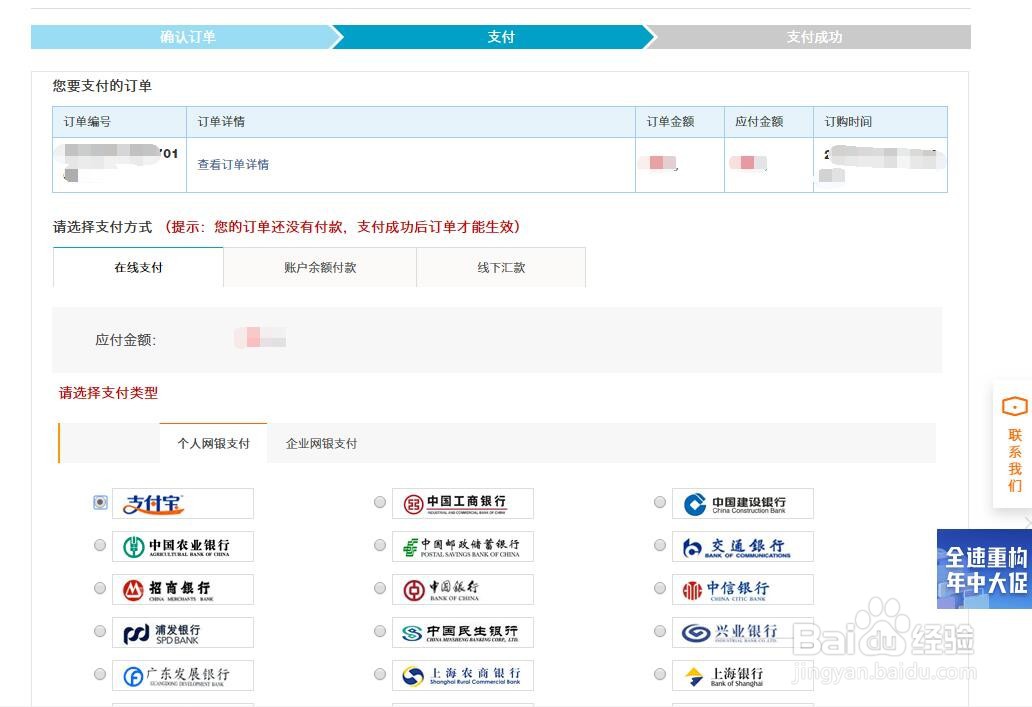Open the 查看订单详情 link
Screen dimensions: 1032x707
click(233, 165)
